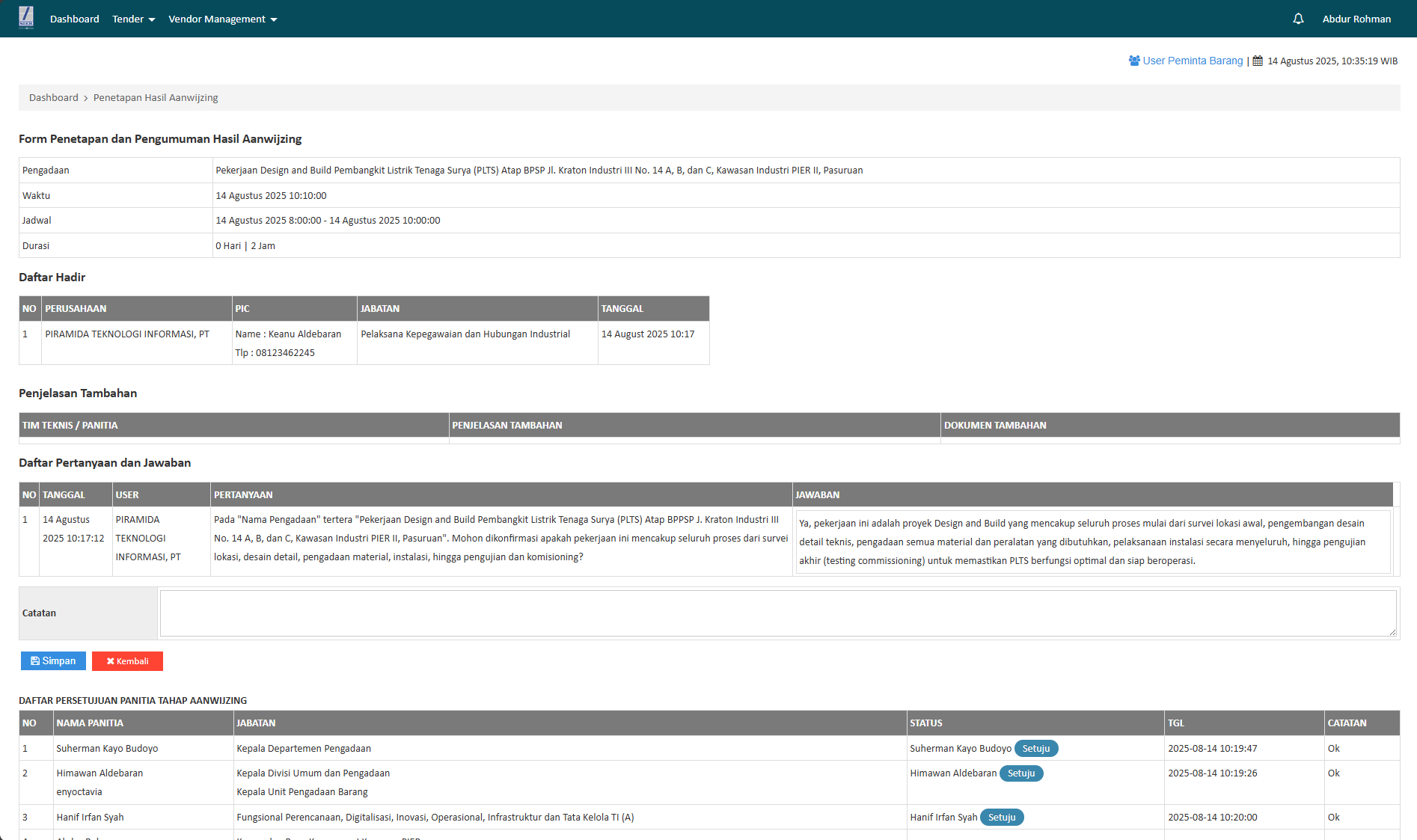Click the Durasi value 0 Hari | 2 Jam
The height and width of the screenshot is (840, 1417).
[245, 246]
